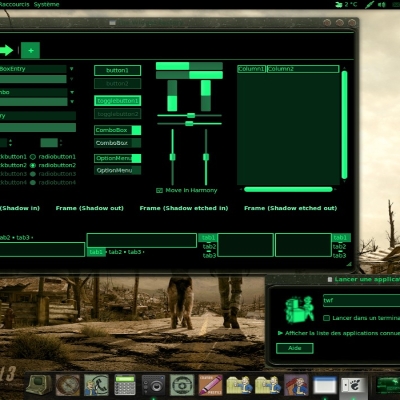400x400 pixels.
Task: Select tab3 in far-right vertical tab list
Action: 339,256
